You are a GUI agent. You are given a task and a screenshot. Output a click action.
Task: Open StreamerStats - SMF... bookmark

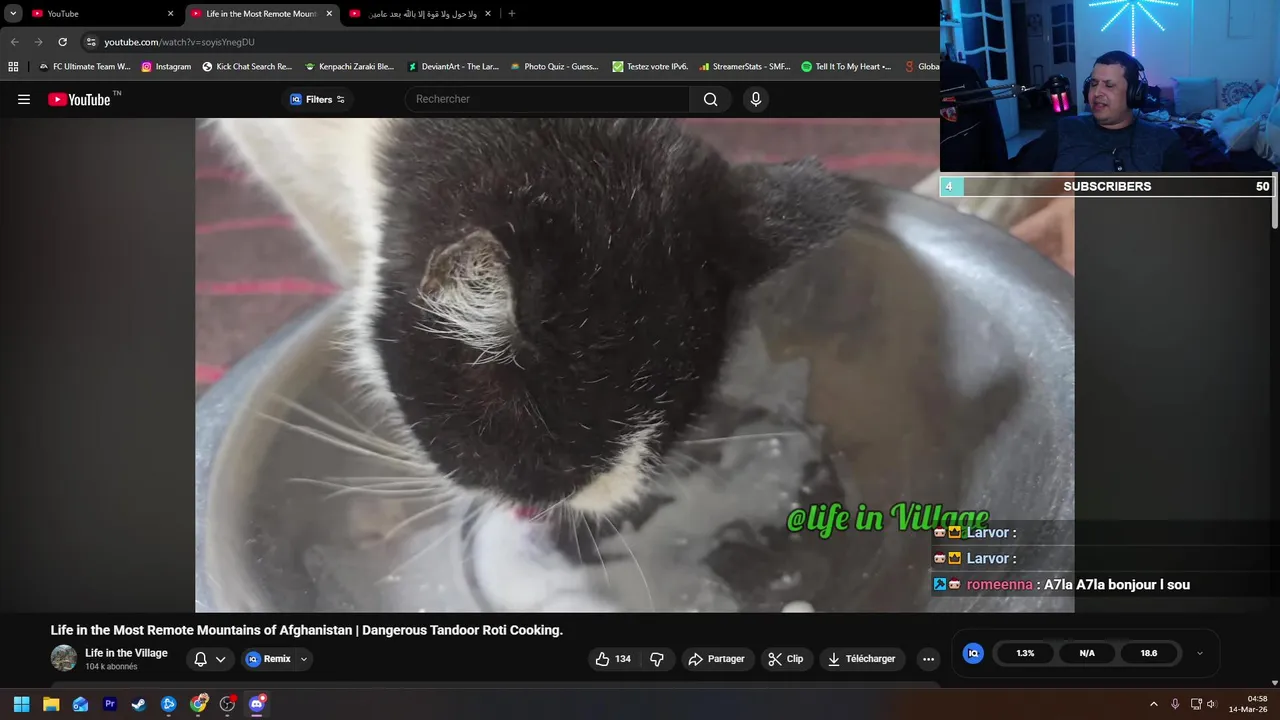tap(745, 67)
